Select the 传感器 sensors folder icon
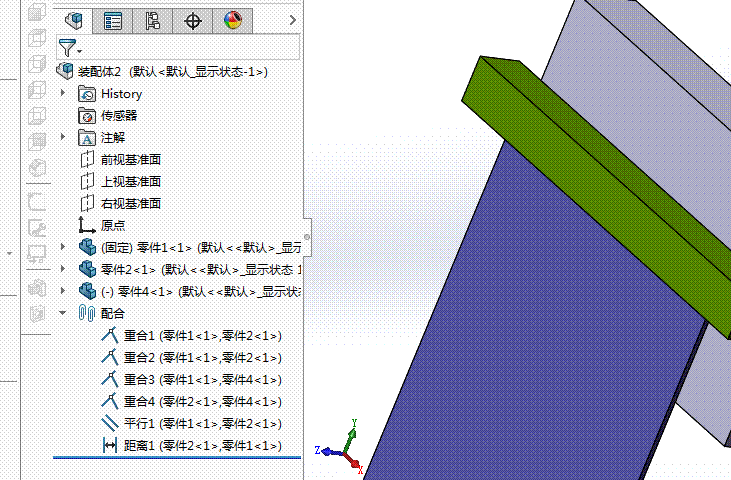This screenshot has width=731, height=480. [87, 115]
